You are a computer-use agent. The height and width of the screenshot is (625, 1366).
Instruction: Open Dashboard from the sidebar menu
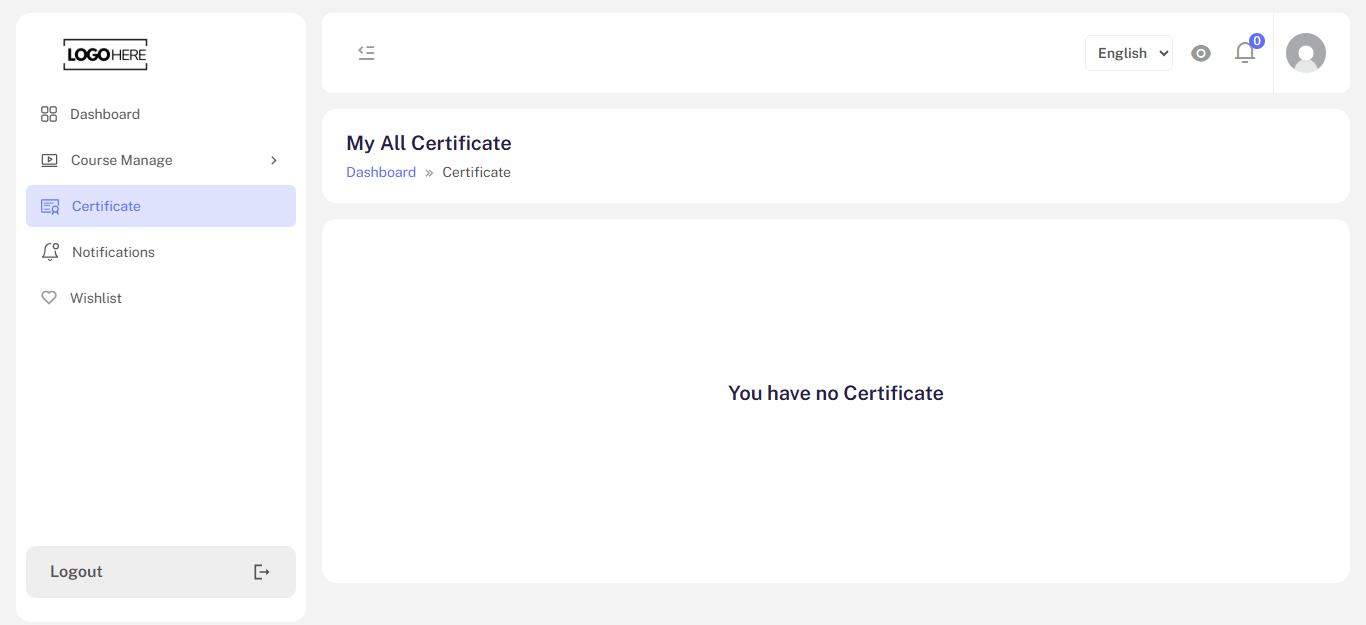[161, 114]
